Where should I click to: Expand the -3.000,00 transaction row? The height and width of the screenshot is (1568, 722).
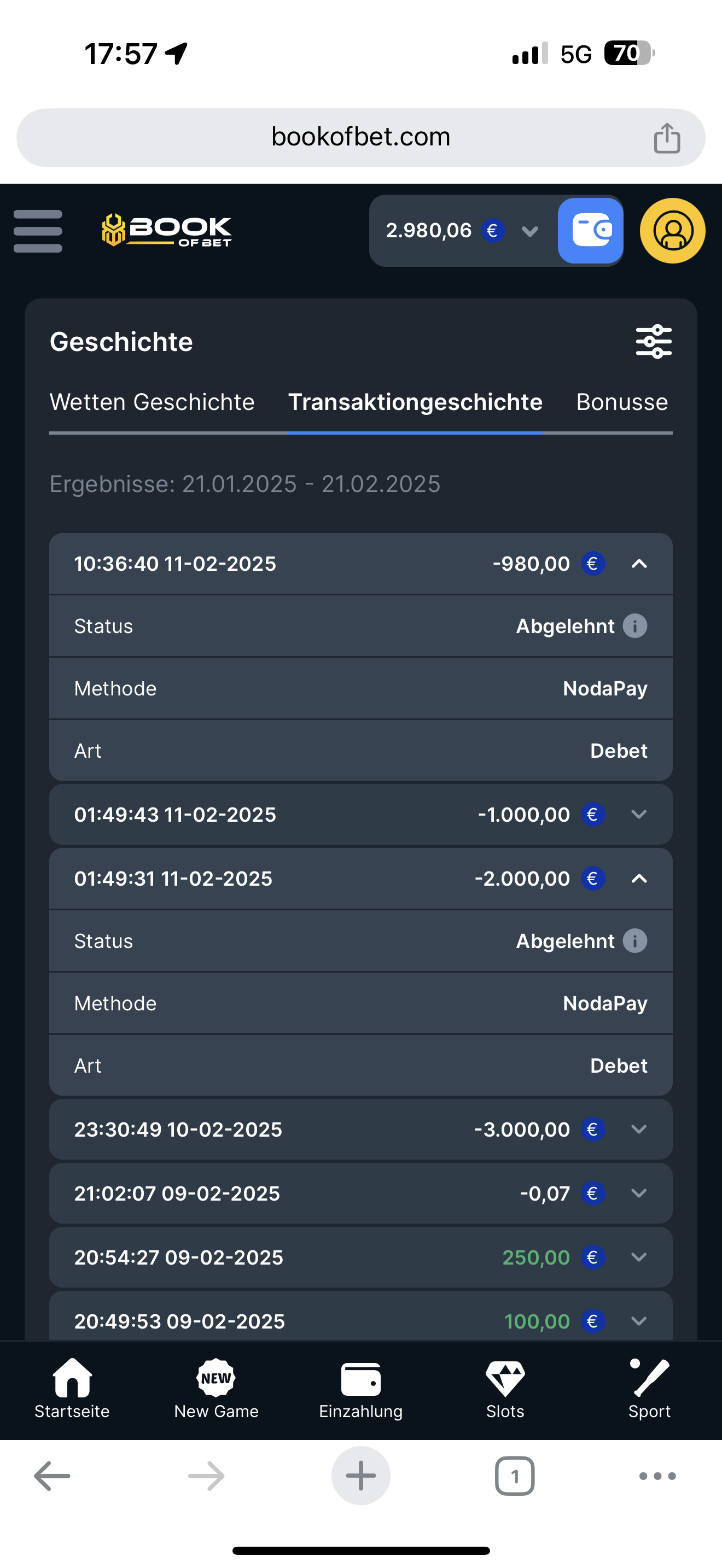click(639, 1129)
